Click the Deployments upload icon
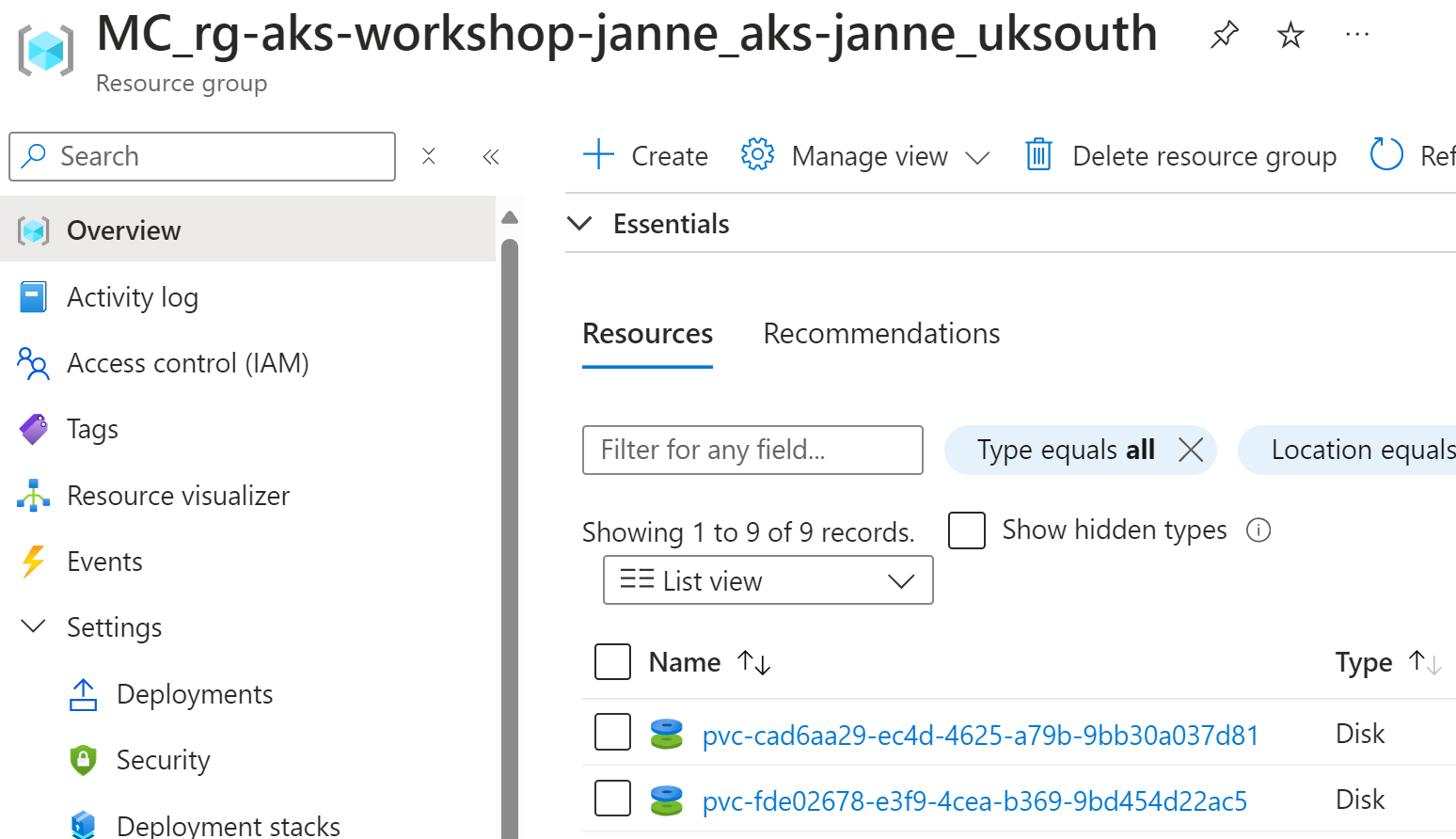 pos(83,694)
